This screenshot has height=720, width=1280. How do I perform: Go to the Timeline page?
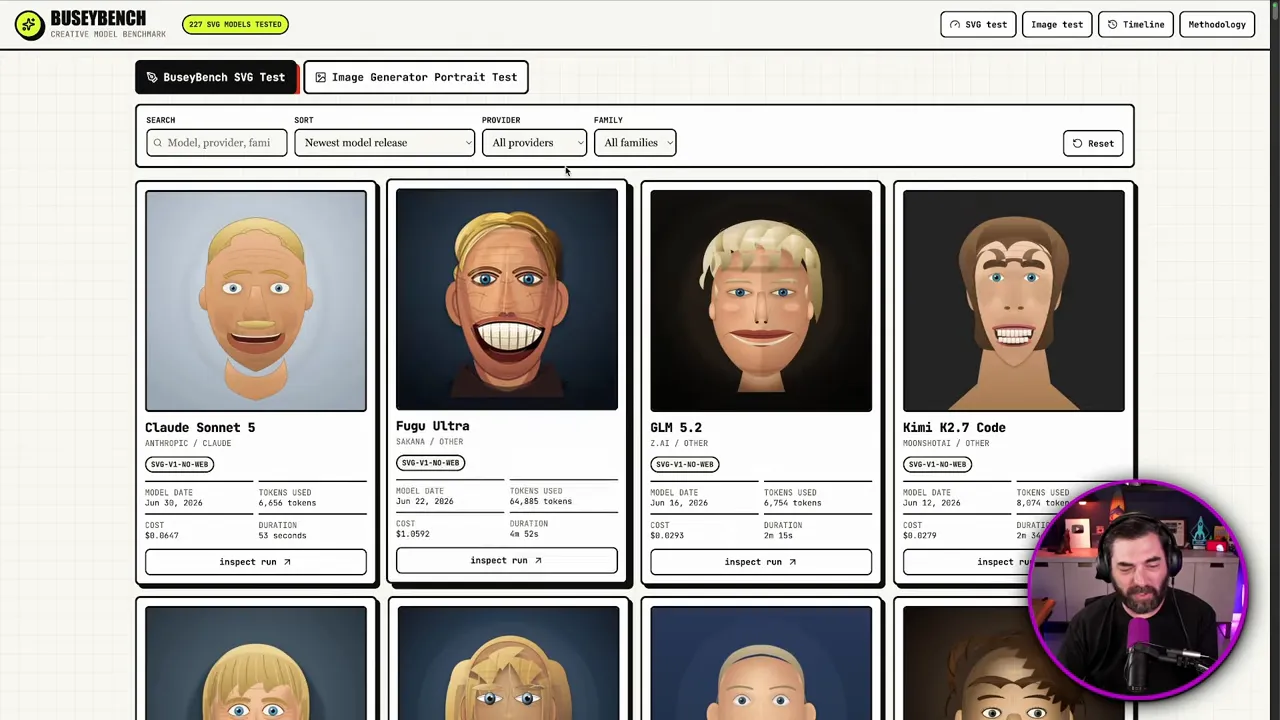point(1136,25)
